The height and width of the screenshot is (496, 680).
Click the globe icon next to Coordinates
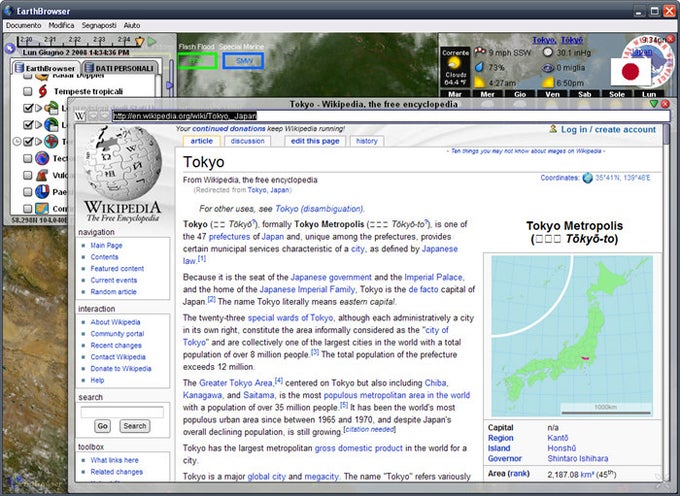[588, 178]
